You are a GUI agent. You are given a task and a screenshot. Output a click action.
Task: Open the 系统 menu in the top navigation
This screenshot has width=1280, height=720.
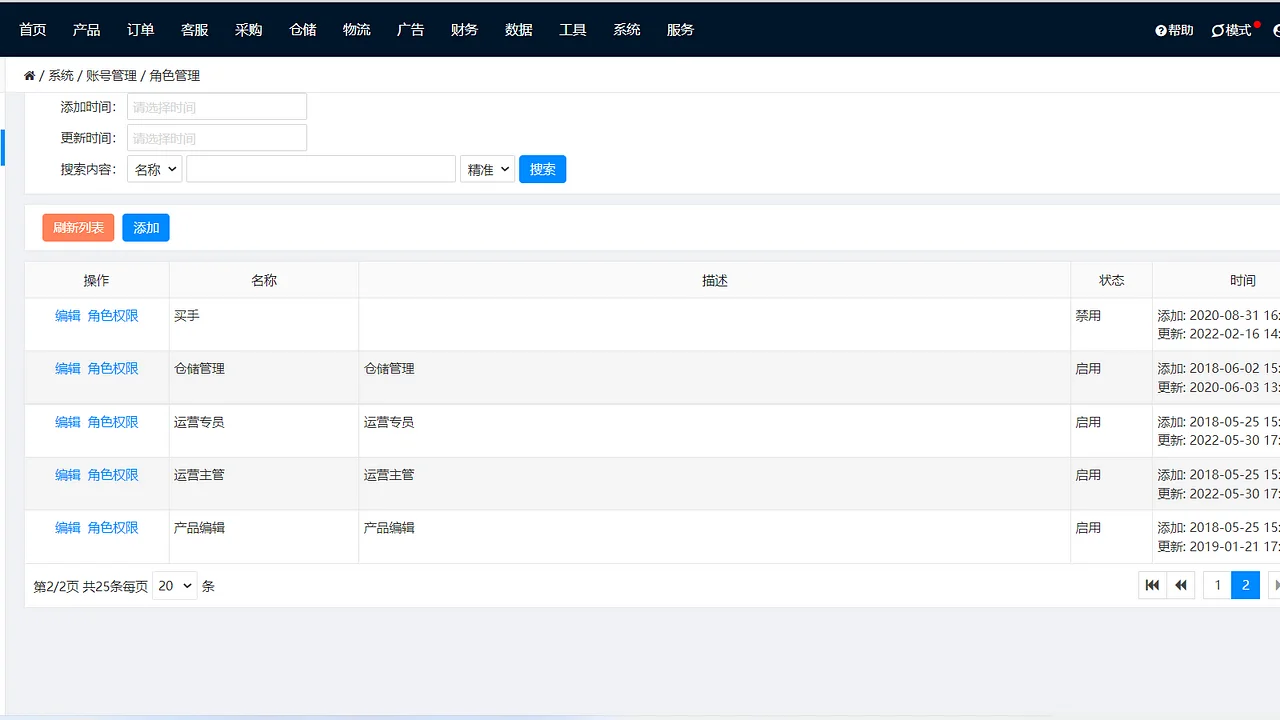pos(626,29)
